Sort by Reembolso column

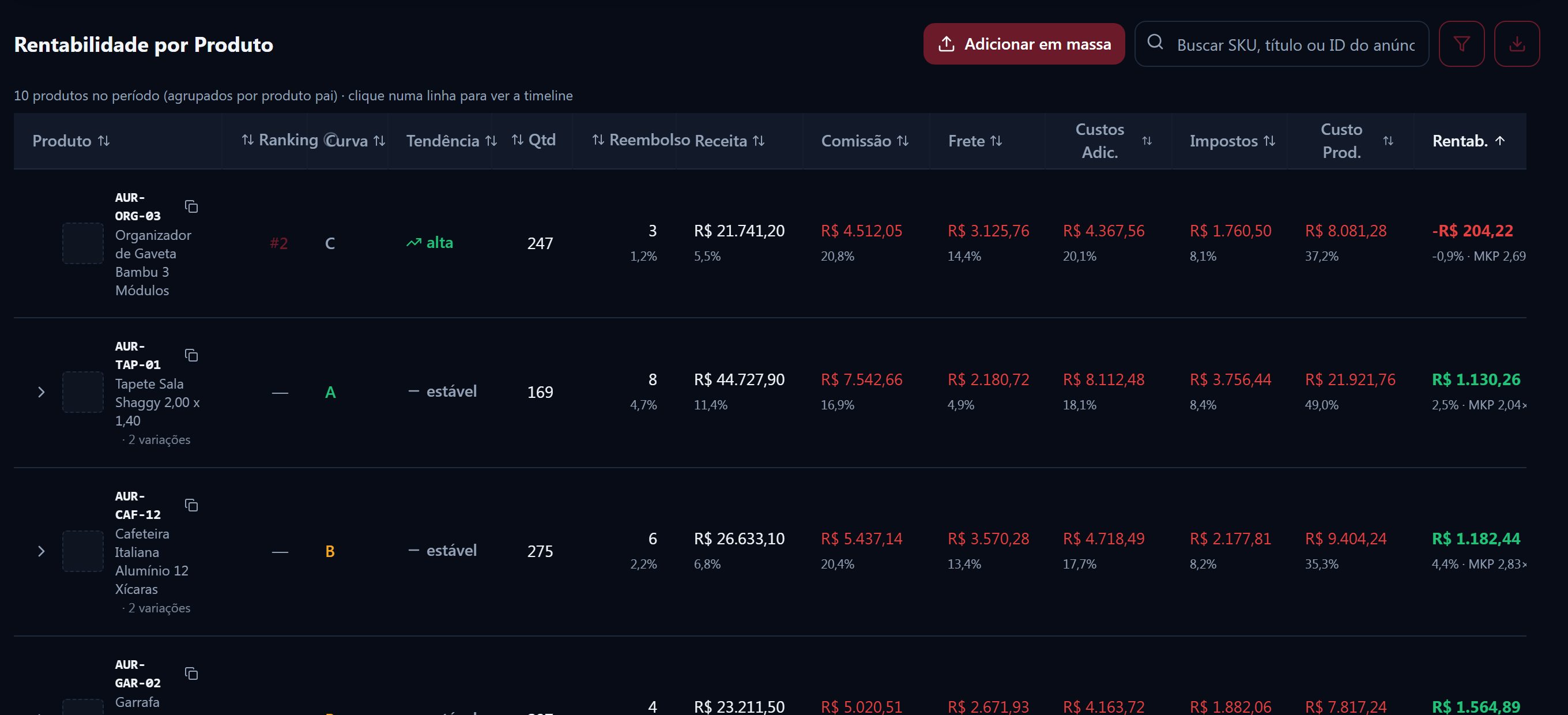(641, 140)
